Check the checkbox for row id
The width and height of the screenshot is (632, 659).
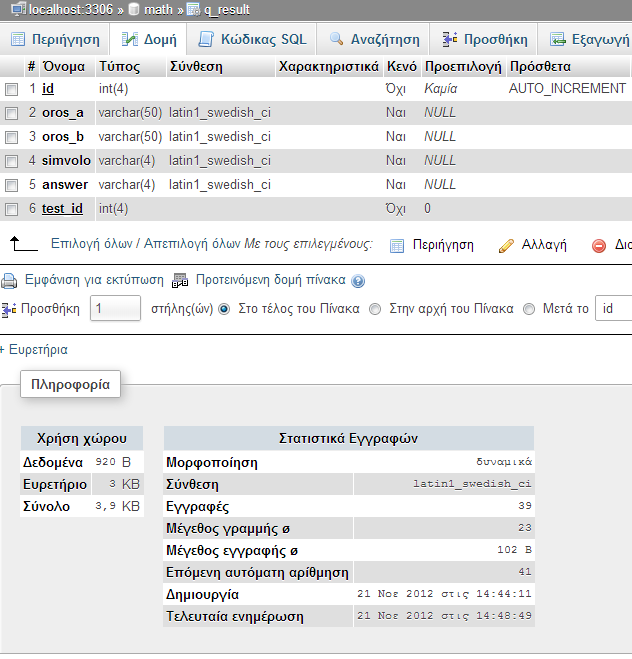11,89
